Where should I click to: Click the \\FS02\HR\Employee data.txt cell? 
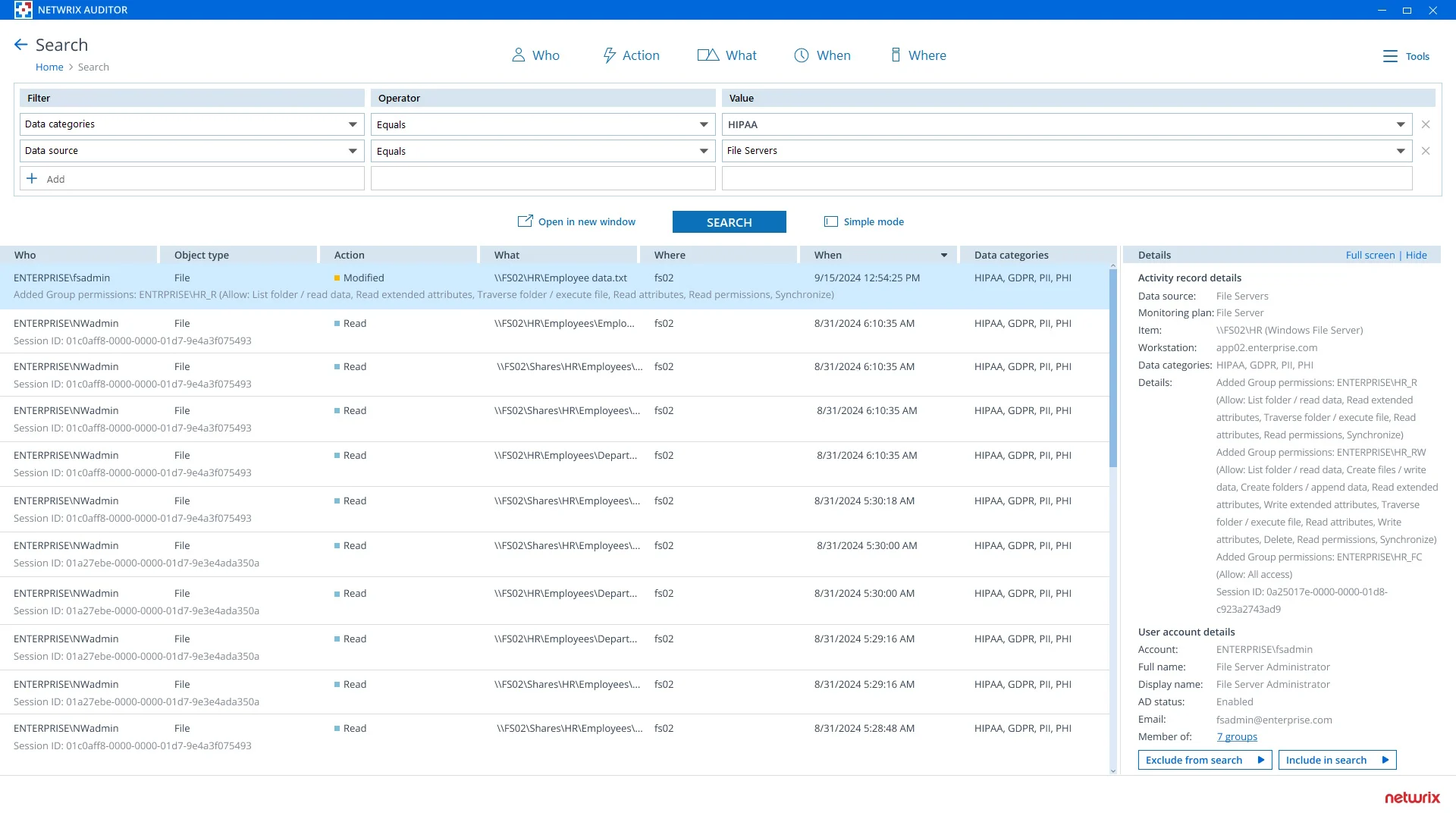[560, 278]
